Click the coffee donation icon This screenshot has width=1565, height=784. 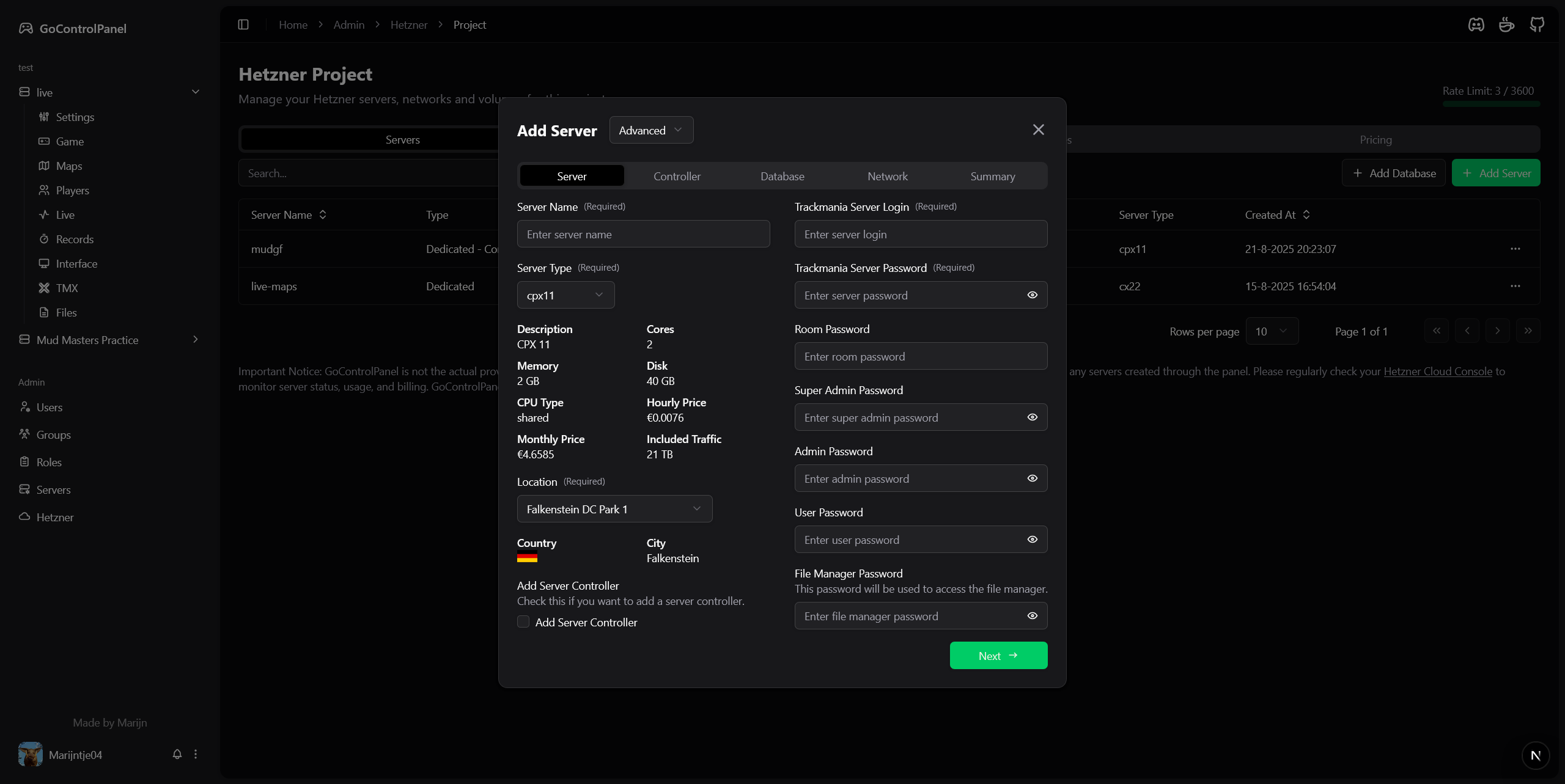click(x=1506, y=24)
